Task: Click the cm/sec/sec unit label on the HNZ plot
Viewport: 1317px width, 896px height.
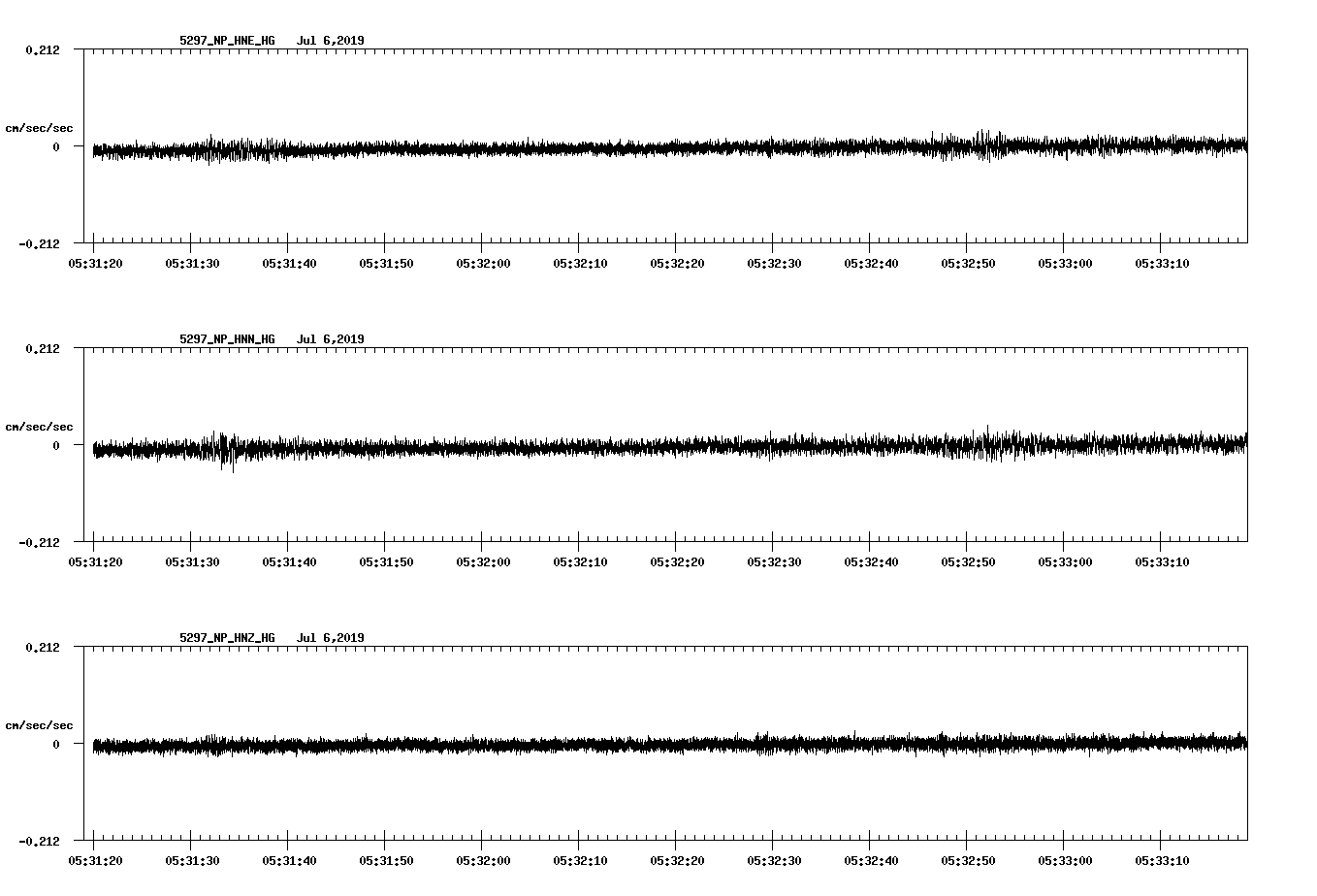Action: coord(39,725)
